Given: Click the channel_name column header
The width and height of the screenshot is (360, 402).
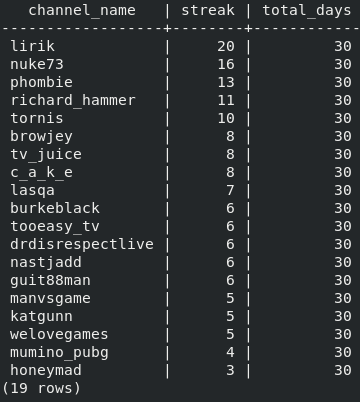Looking at the screenshot, I should pos(82,11).
